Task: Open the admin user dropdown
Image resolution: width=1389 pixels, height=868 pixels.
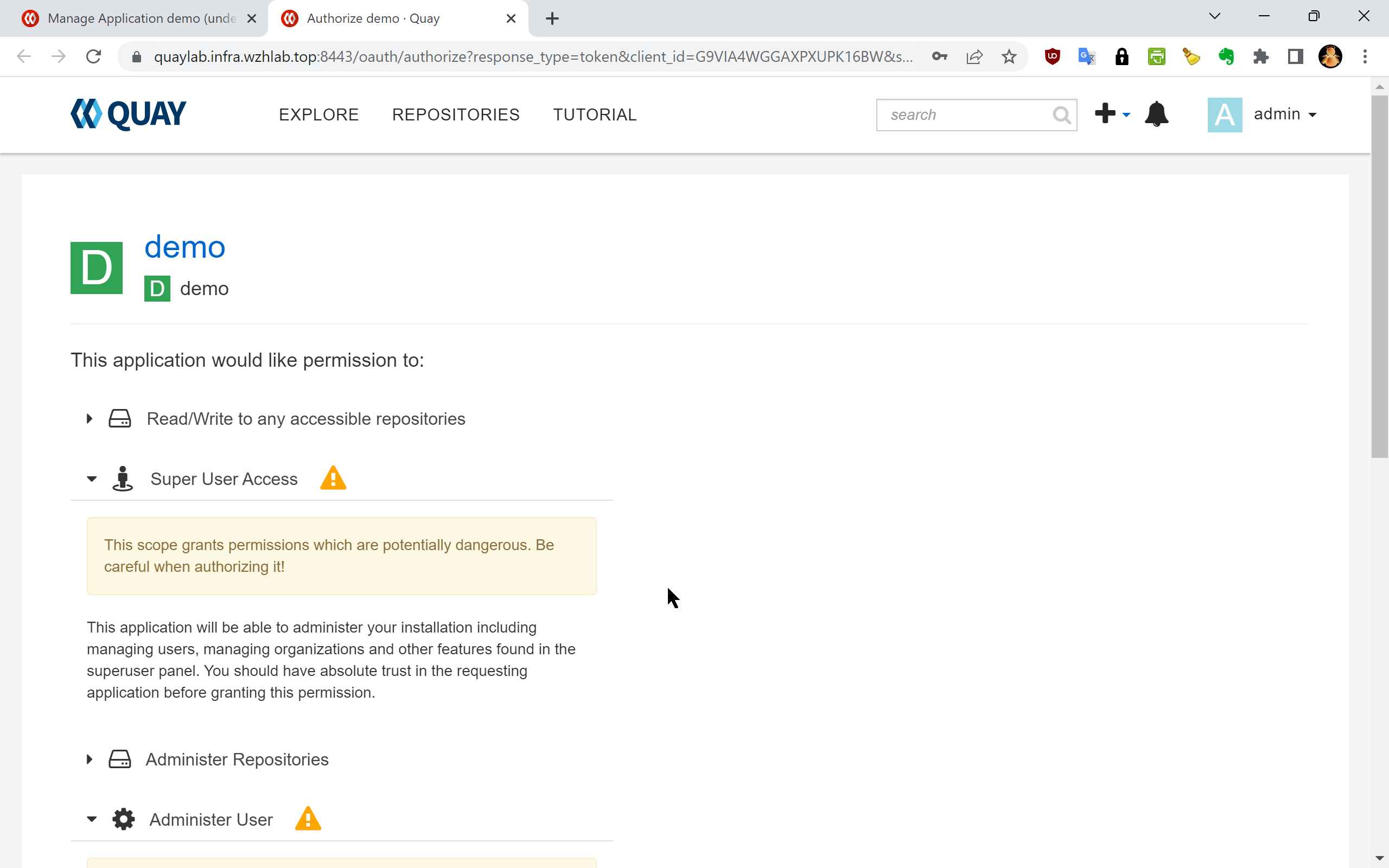Action: click(x=1284, y=114)
